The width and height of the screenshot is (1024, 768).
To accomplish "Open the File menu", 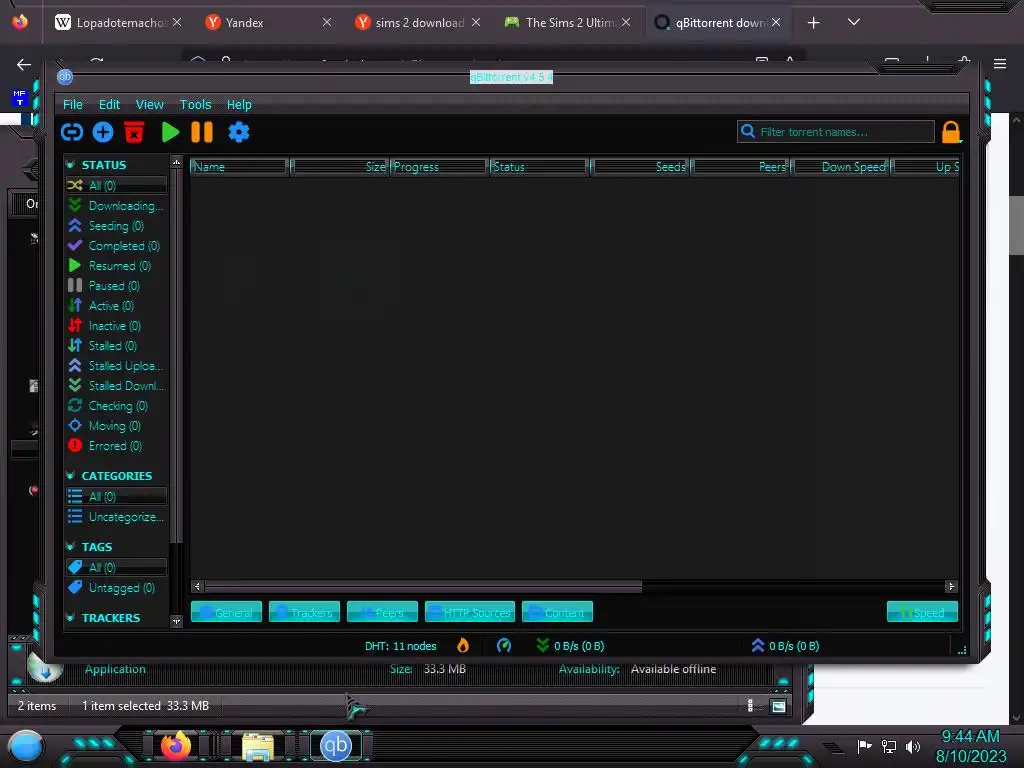I will tap(72, 104).
